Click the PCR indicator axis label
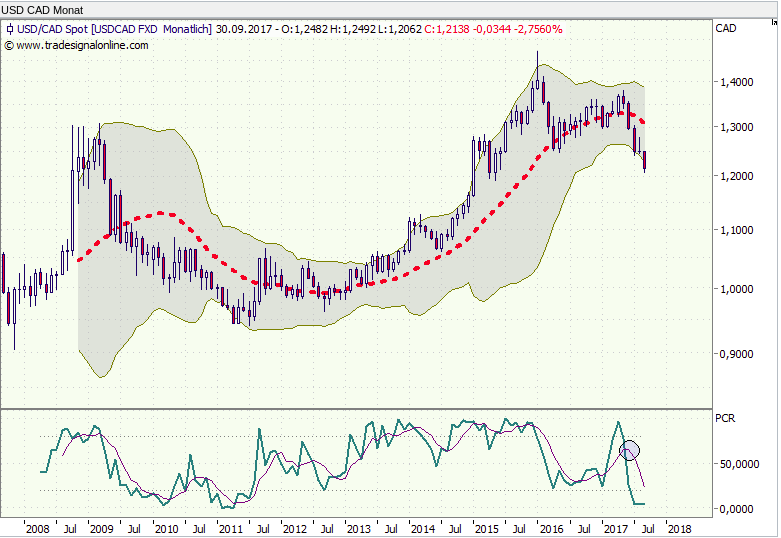 727,418
